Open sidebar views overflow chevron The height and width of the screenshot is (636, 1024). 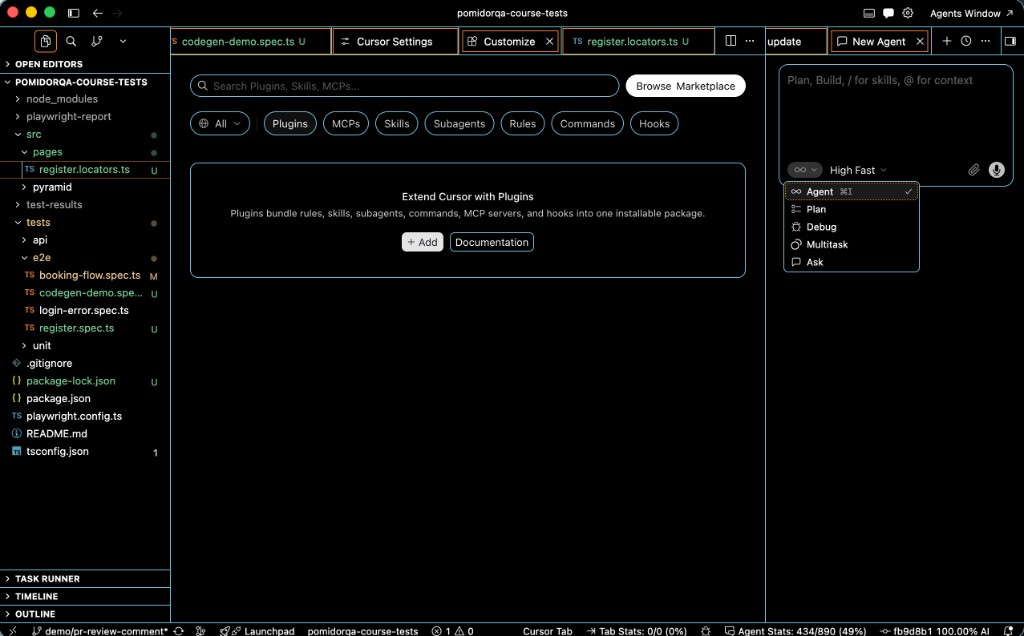click(x=123, y=41)
